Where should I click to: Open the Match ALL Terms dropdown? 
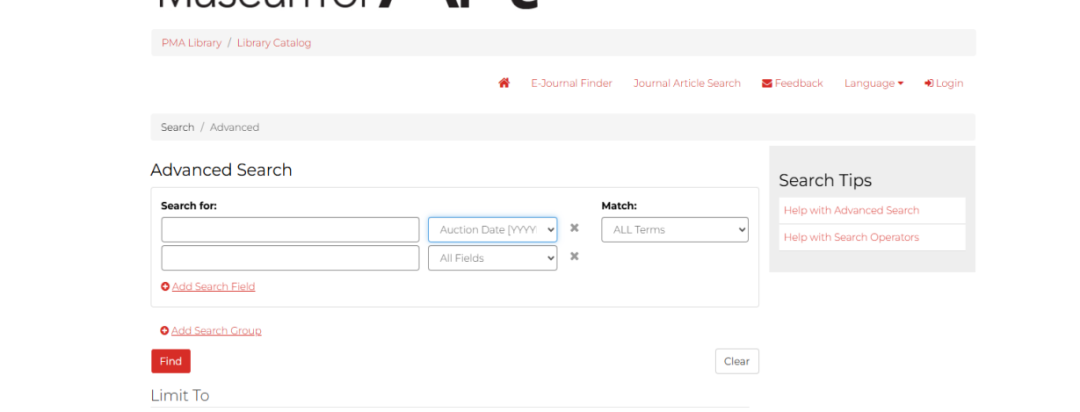coord(674,230)
